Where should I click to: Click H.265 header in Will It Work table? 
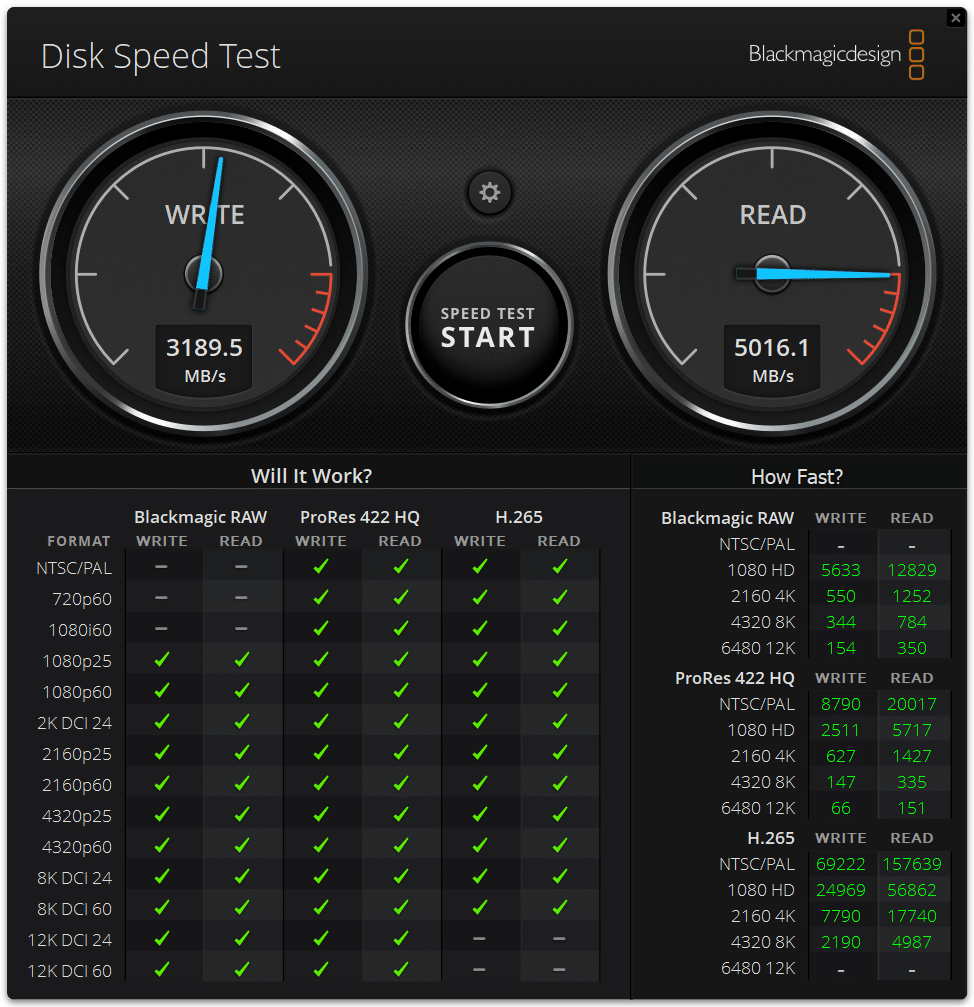click(x=519, y=517)
